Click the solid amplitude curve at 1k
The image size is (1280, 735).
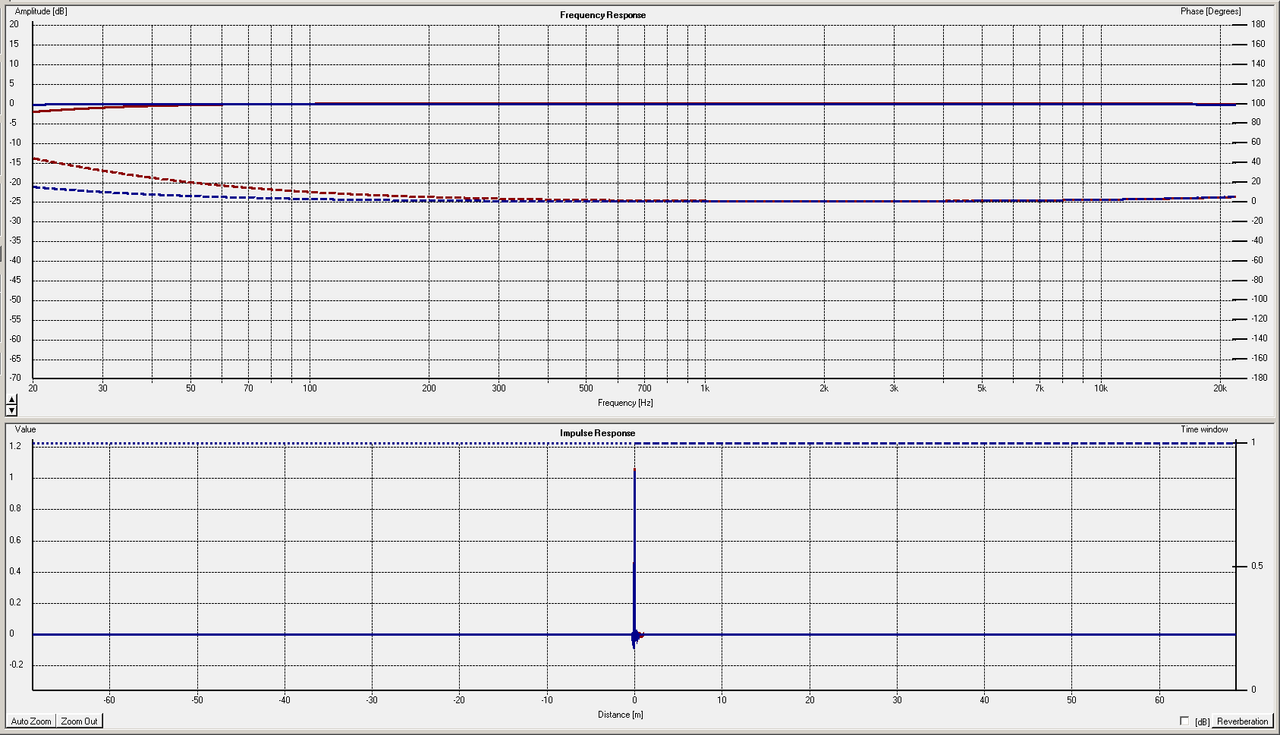tap(705, 103)
